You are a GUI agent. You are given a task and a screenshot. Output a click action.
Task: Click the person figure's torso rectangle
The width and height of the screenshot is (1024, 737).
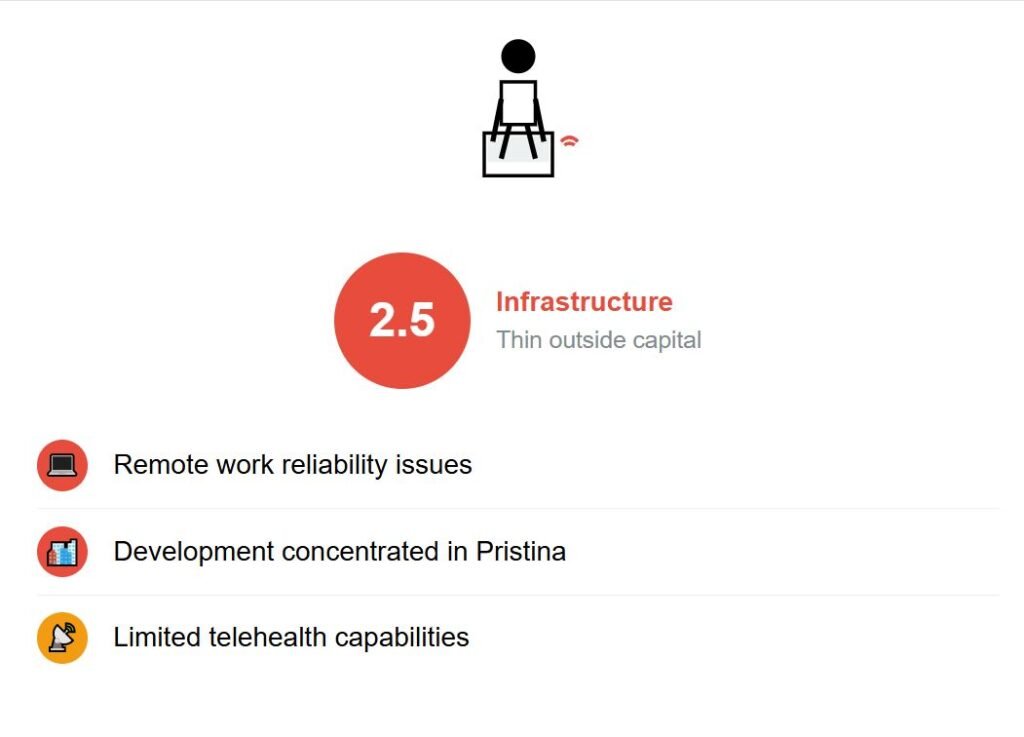518,100
